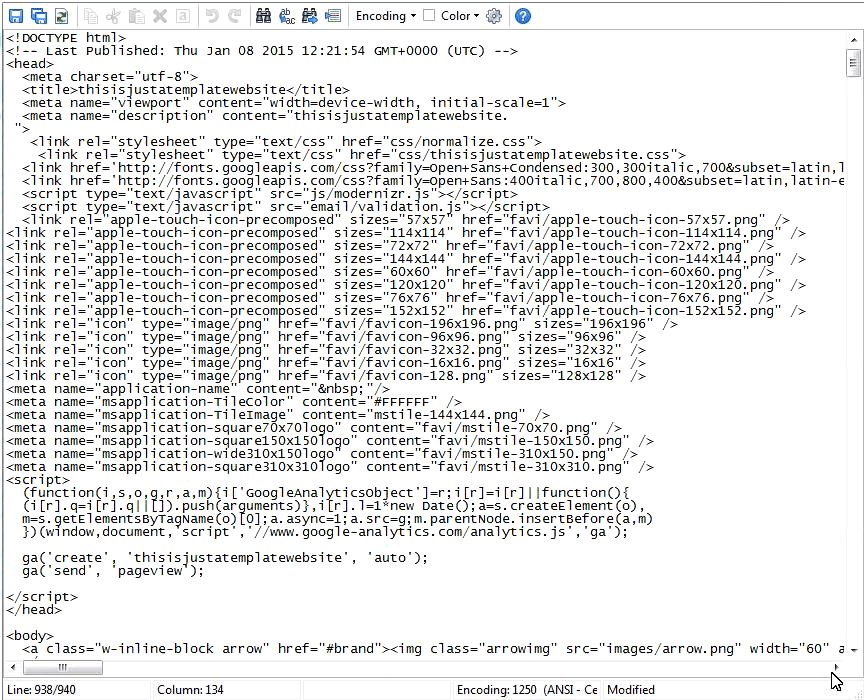Click the vertical scrollbar down arrow
This screenshot has width=864, height=700.
click(854, 650)
